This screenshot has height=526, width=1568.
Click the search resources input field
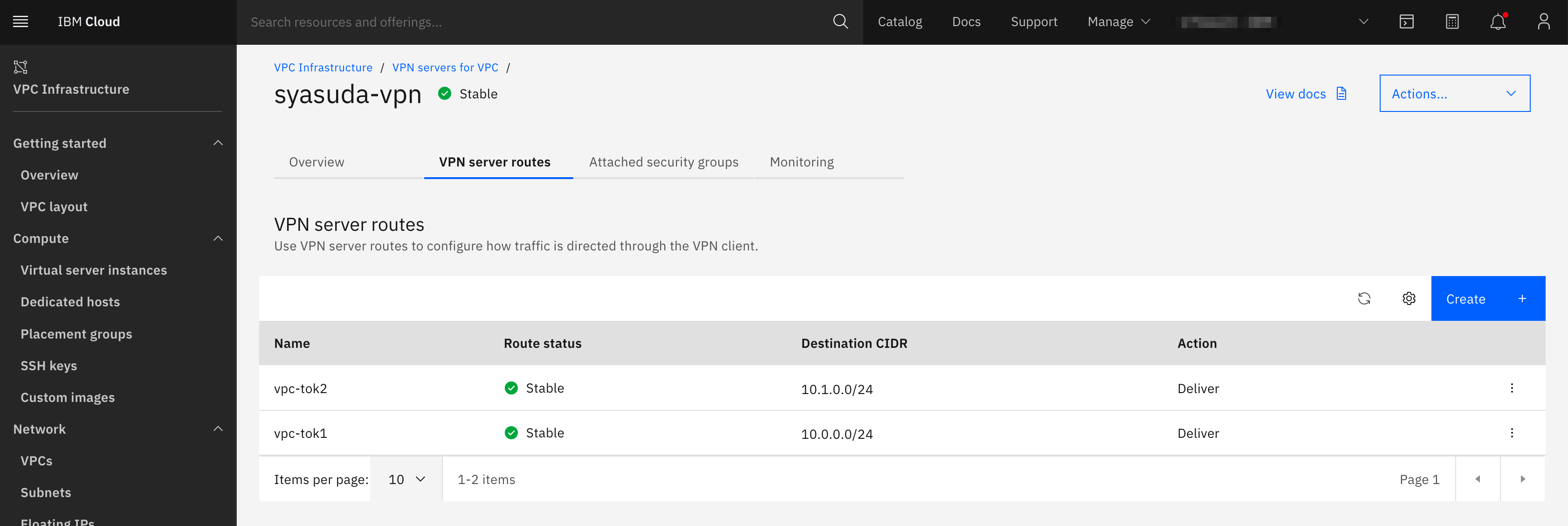536,22
